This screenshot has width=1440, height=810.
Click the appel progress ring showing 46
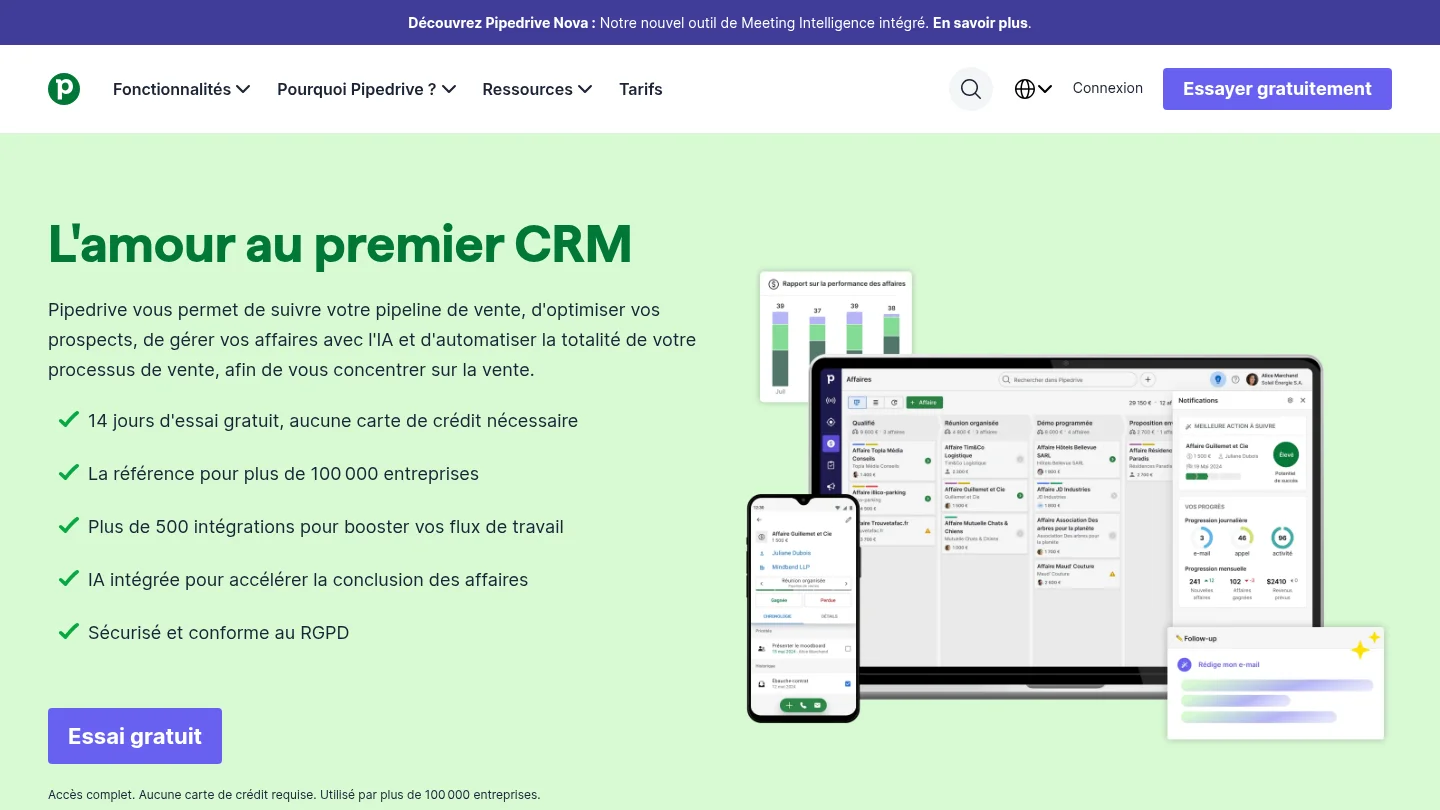coord(1242,538)
